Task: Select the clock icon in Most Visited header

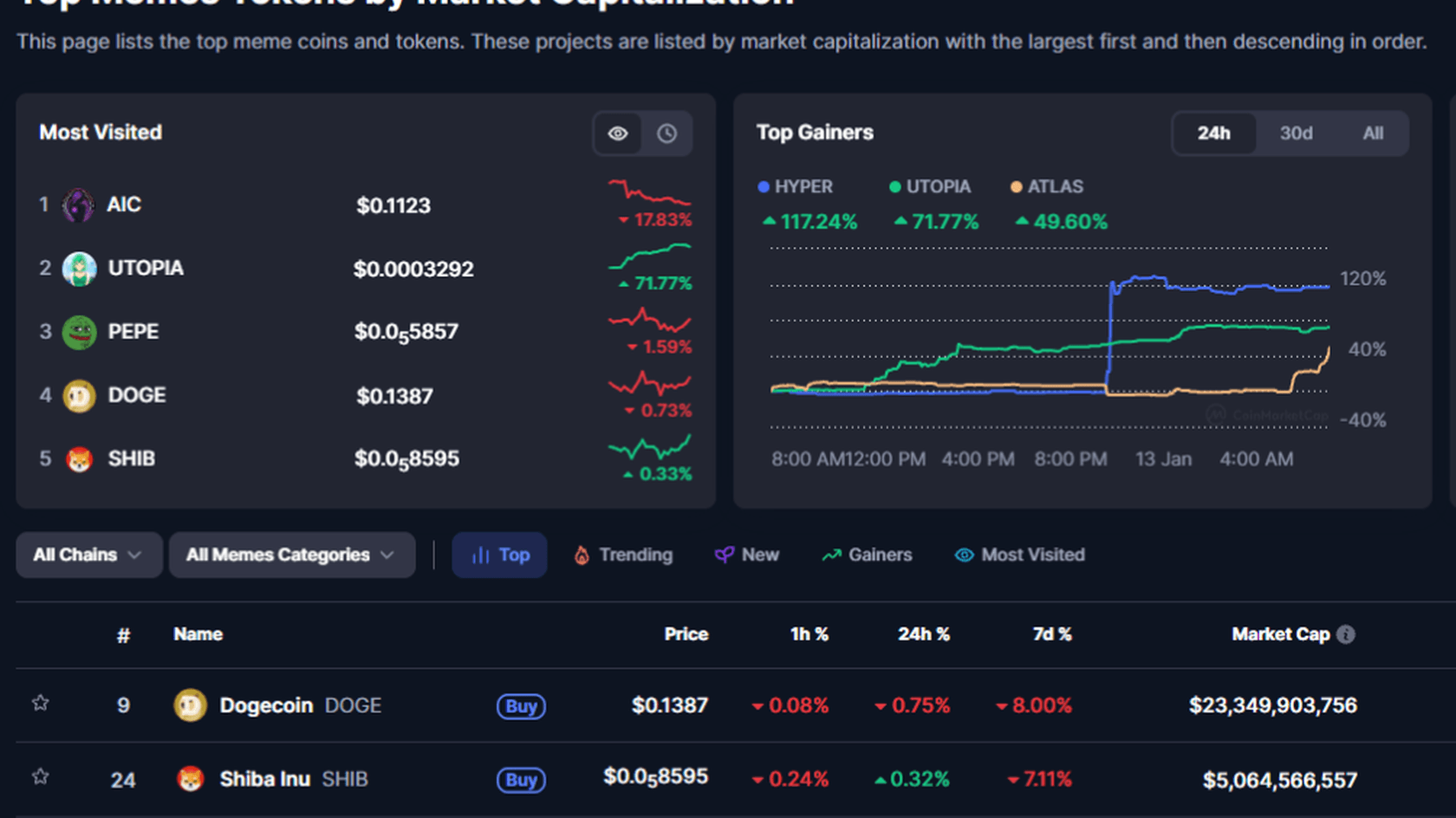Action: tap(666, 133)
